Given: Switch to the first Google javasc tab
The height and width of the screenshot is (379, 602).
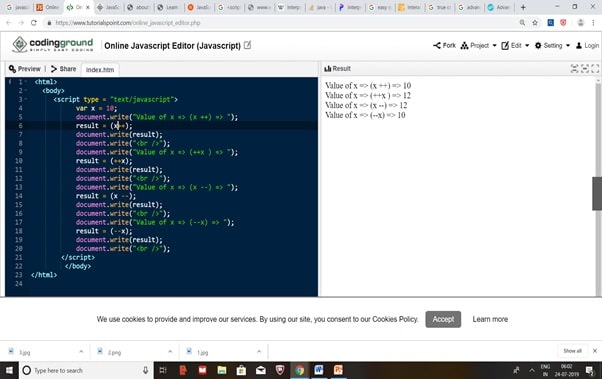Looking at the screenshot, I should [18, 7].
